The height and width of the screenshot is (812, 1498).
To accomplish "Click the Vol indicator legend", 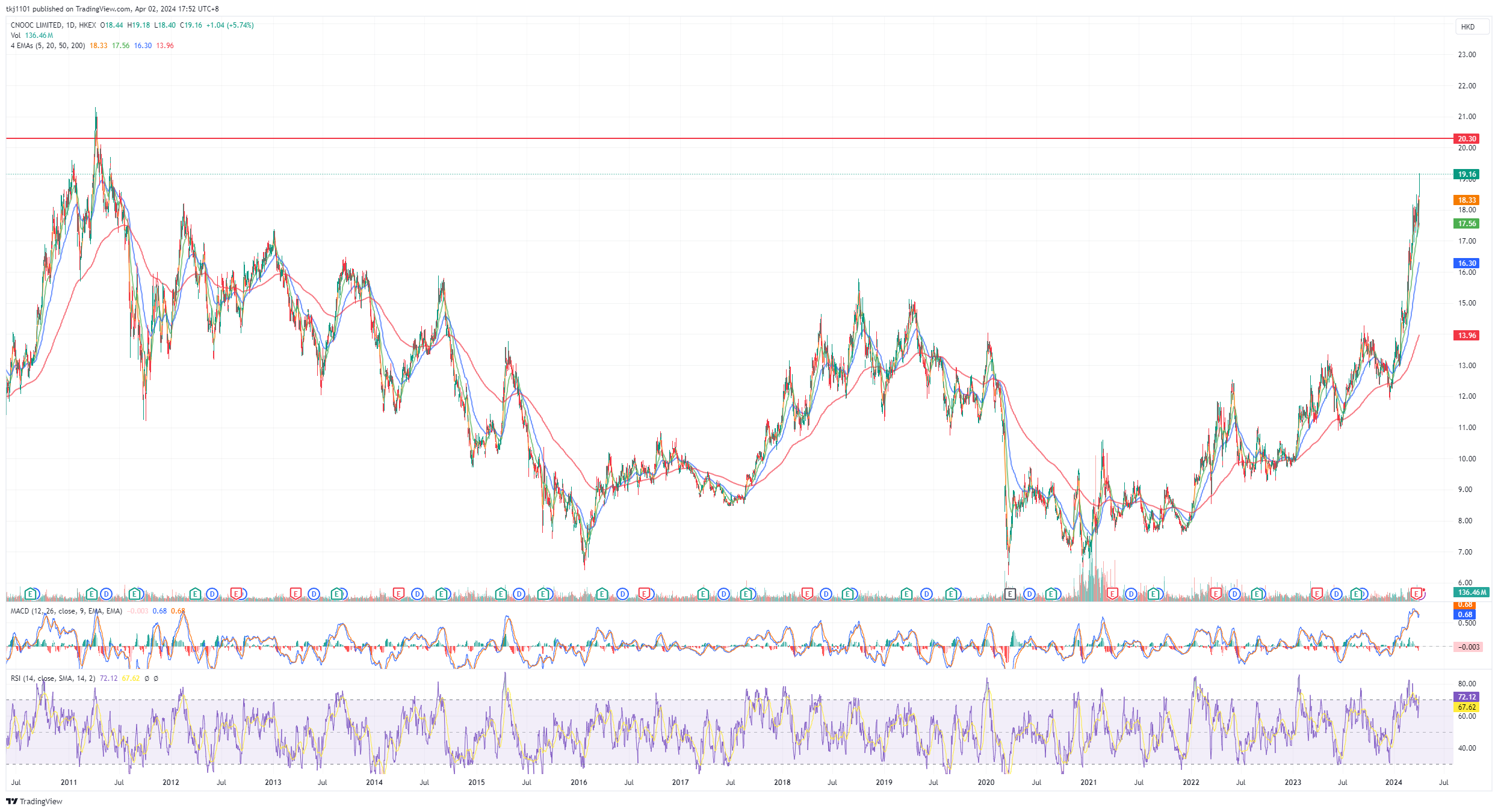I will [16, 35].
